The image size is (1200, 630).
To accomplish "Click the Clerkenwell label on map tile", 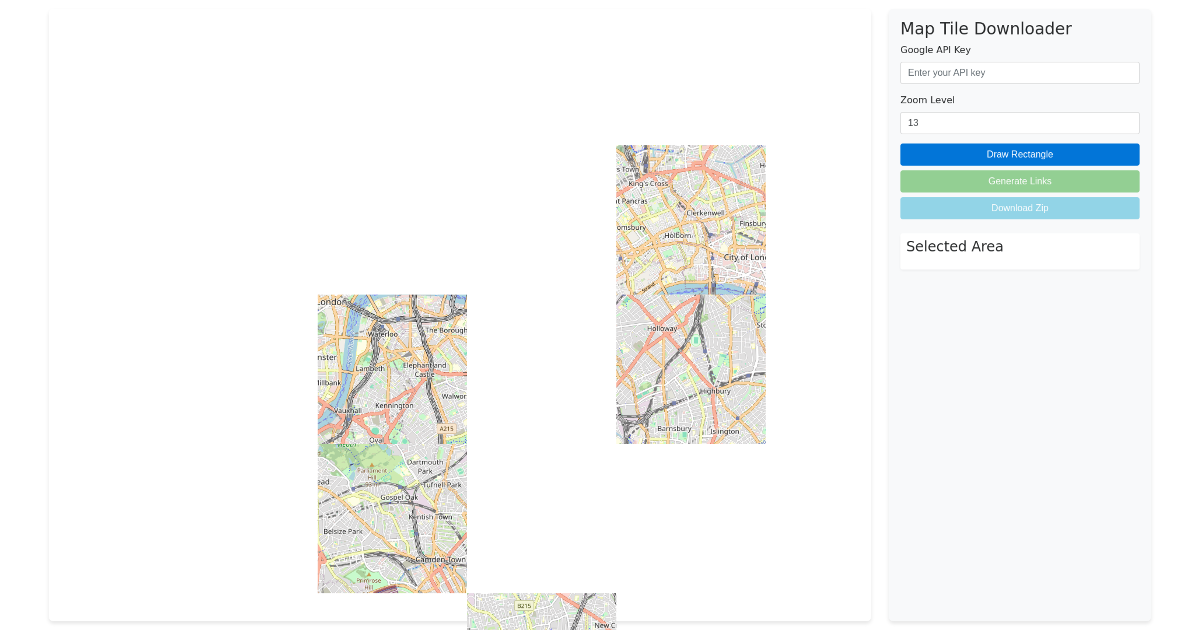I will (x=705, y=212).
